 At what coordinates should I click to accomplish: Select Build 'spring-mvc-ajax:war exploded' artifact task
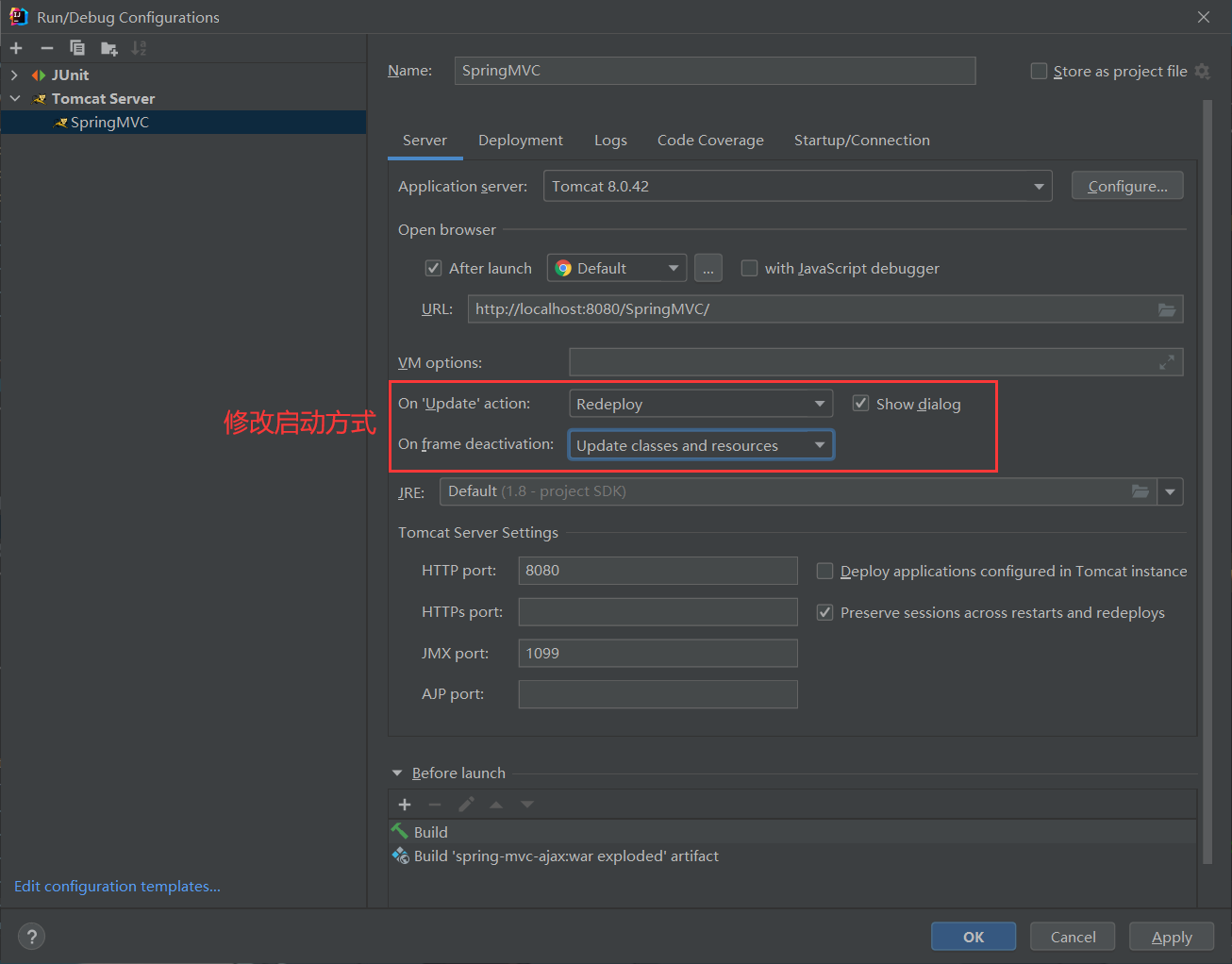(792, 856)
